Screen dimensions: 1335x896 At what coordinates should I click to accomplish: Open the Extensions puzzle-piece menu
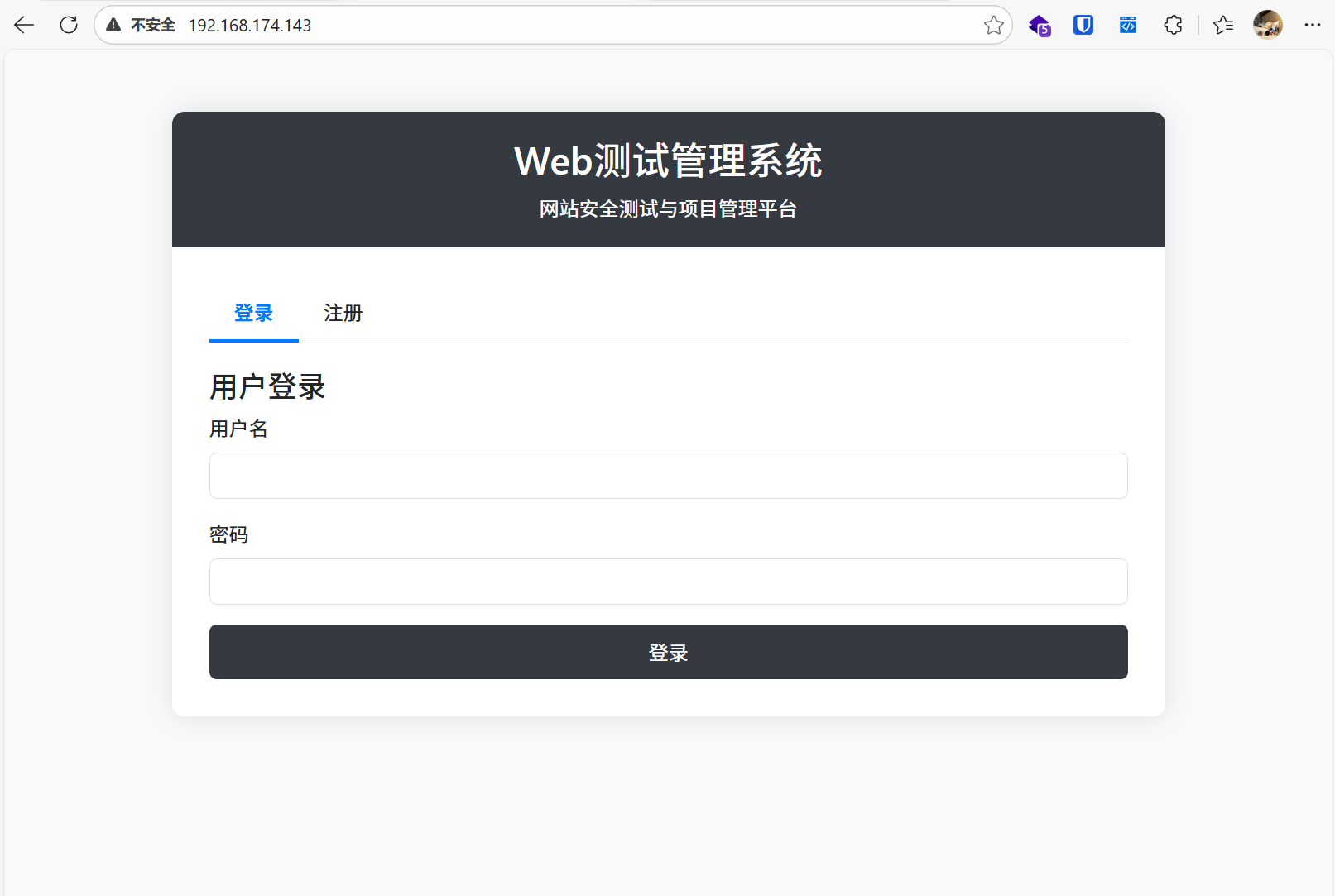coord(1173,25)
